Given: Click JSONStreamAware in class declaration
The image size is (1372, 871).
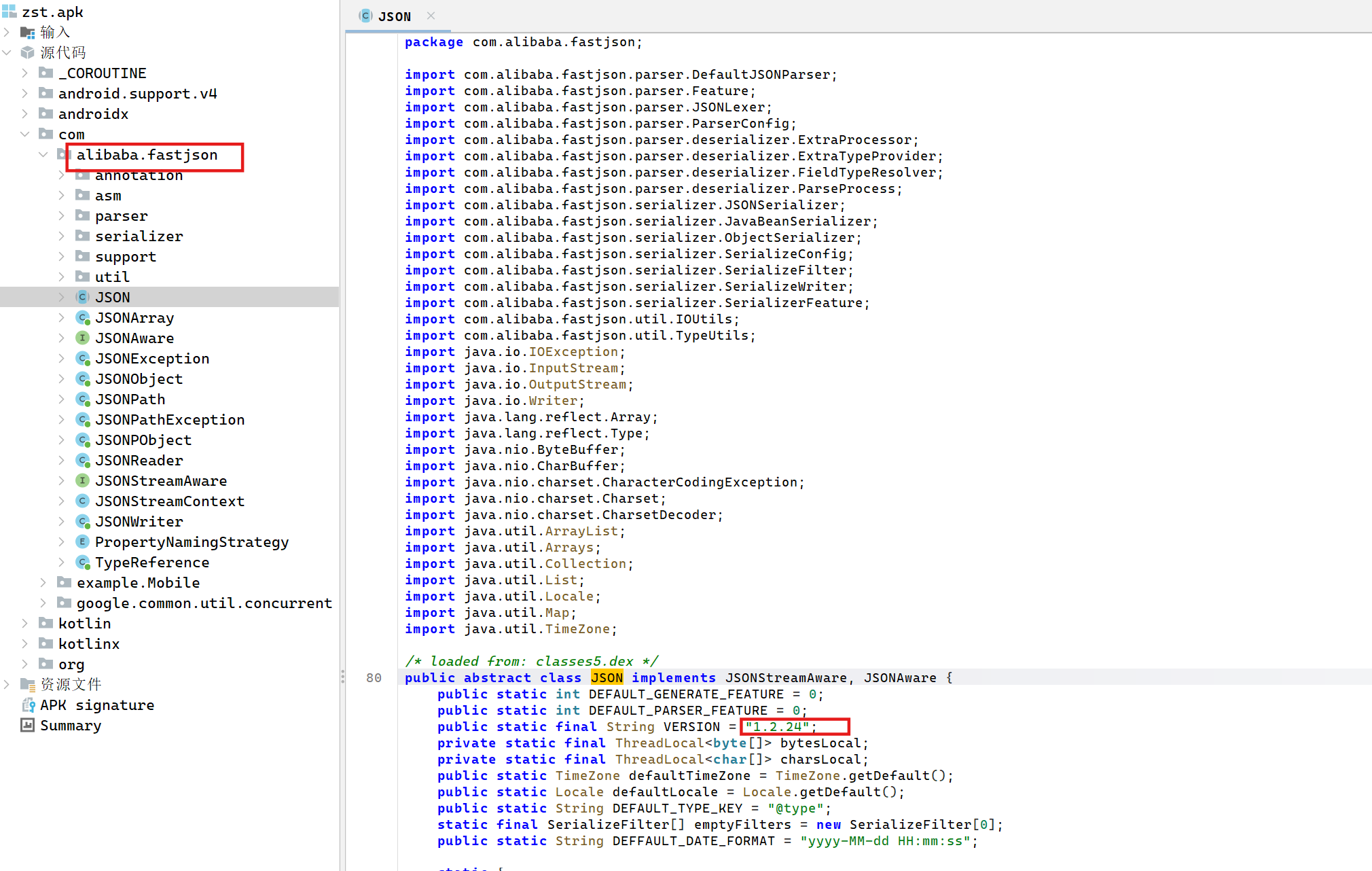Looking at the screenshot, I should click(x=786, y=678).
